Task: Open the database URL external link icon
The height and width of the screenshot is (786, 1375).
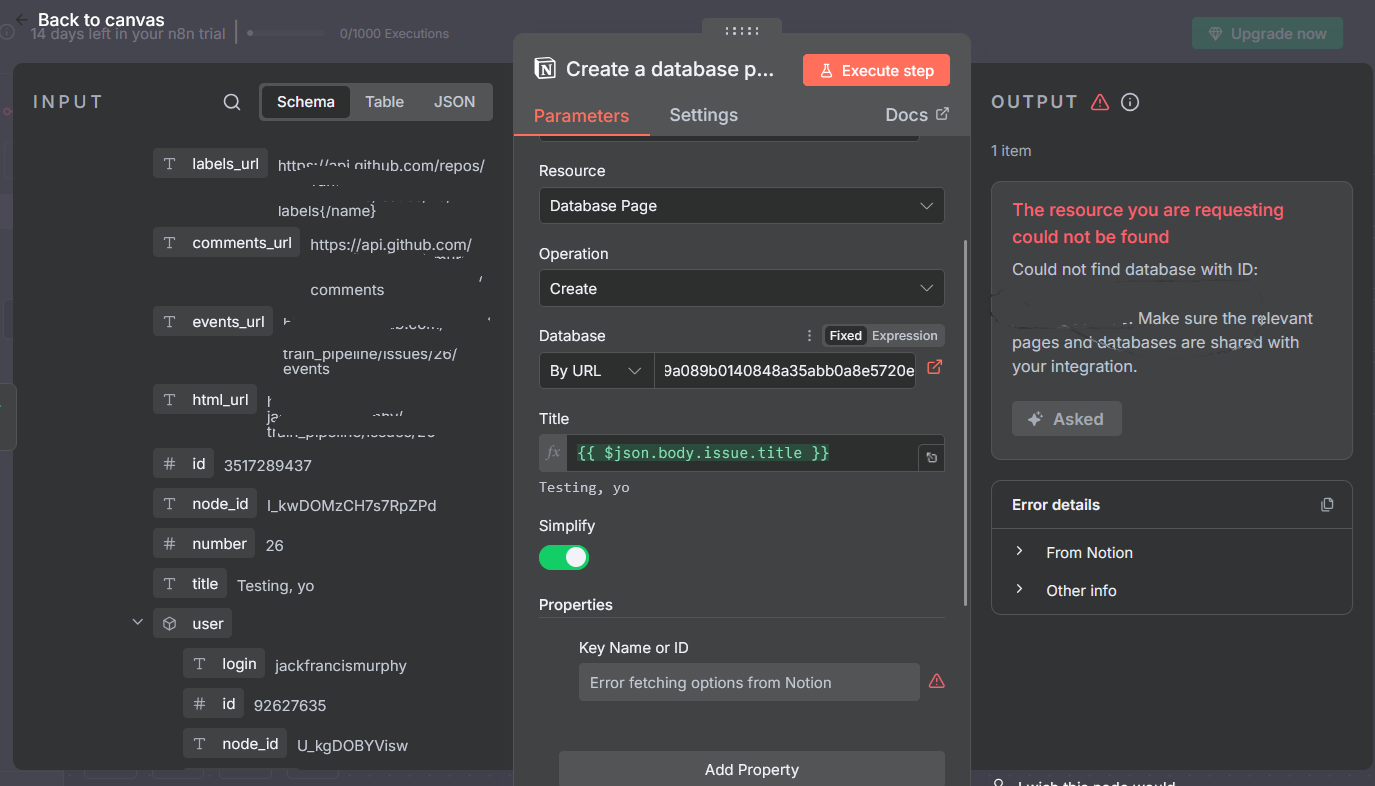Action: click(934, 368)
